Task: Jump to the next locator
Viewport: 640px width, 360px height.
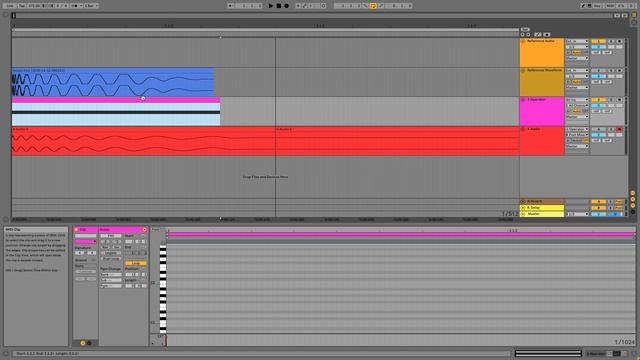Action: click(528, 35)
